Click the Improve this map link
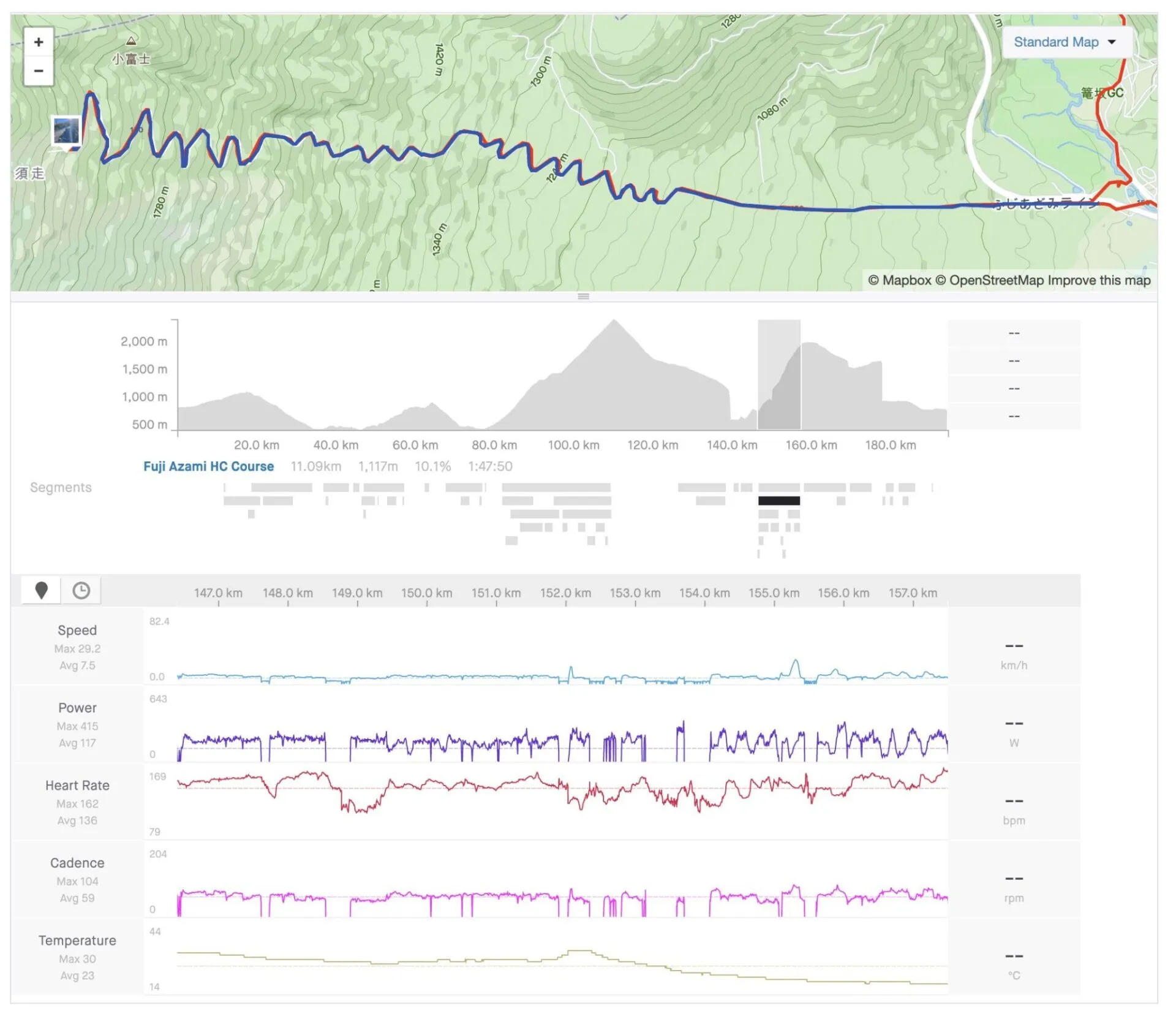Screen dimensions: 1176x1016 click(x=1099, y=280)
